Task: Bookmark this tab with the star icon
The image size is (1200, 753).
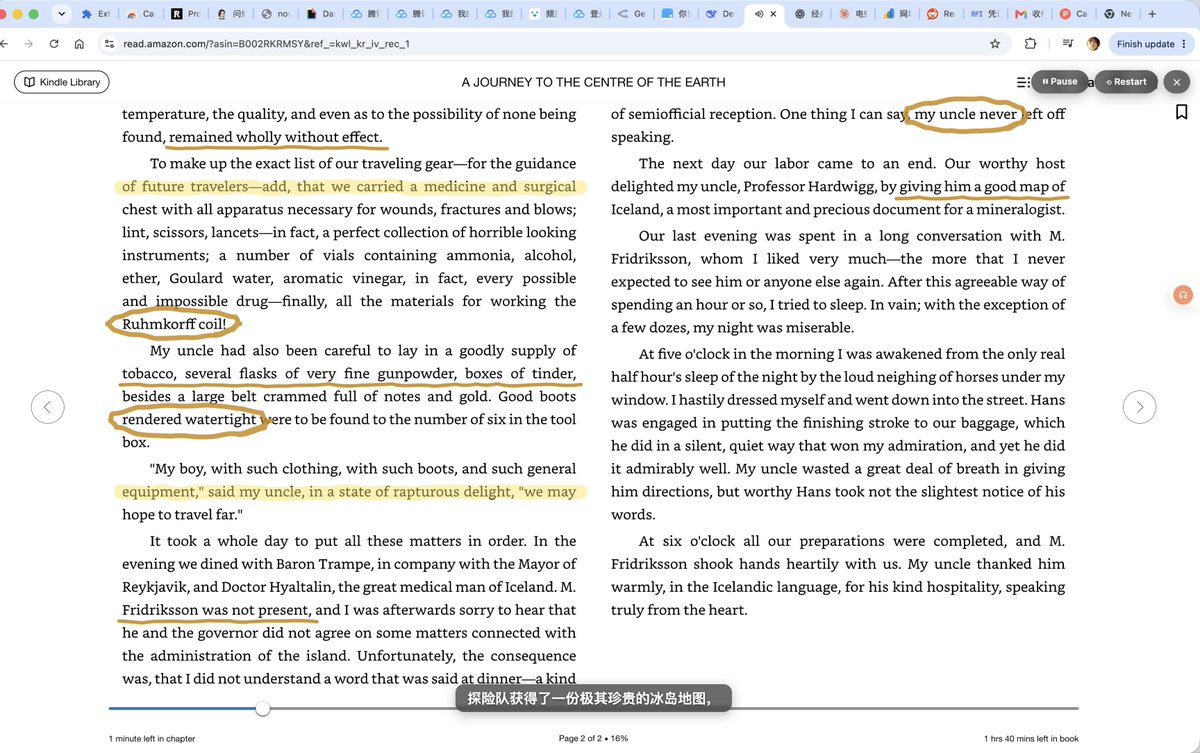Action: (x=995, y=44)
